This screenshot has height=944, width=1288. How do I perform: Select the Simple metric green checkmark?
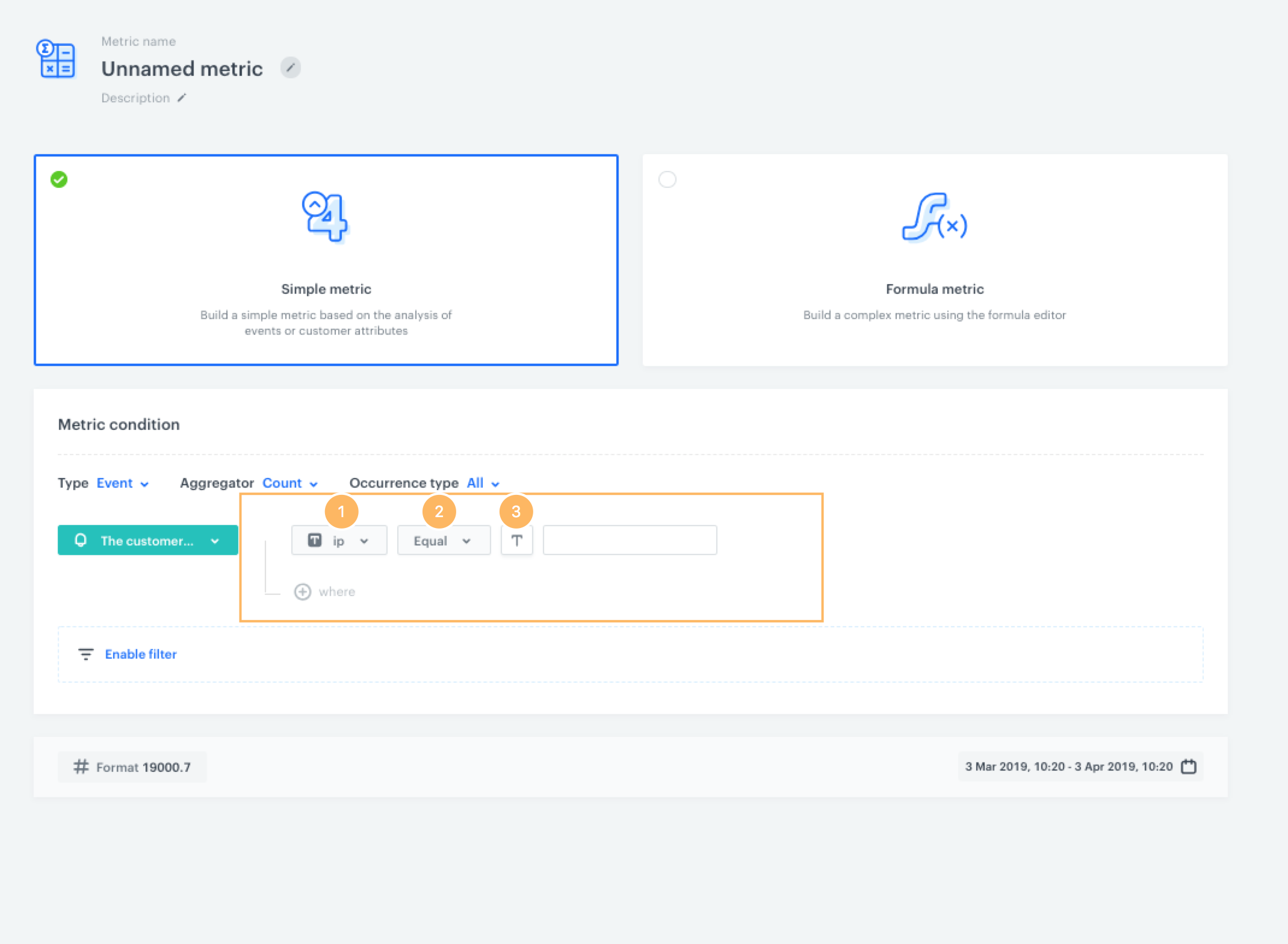59,179
